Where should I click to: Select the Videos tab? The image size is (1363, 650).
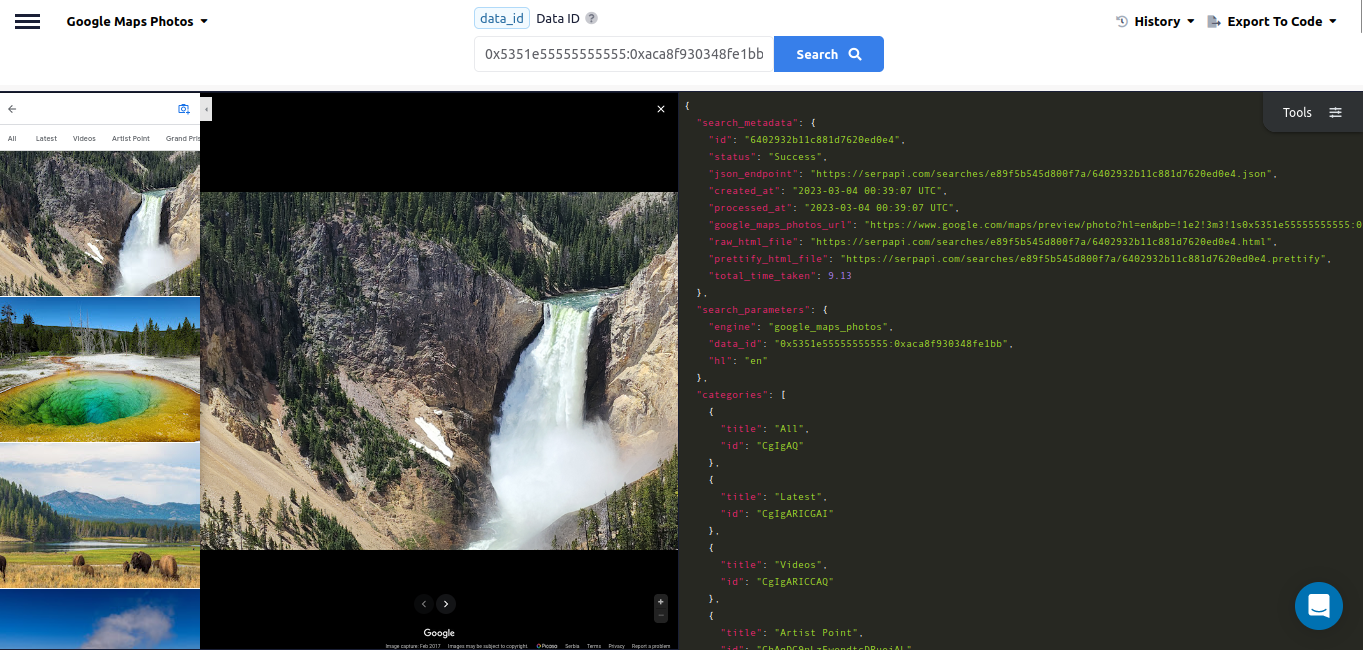pos(84,139)
